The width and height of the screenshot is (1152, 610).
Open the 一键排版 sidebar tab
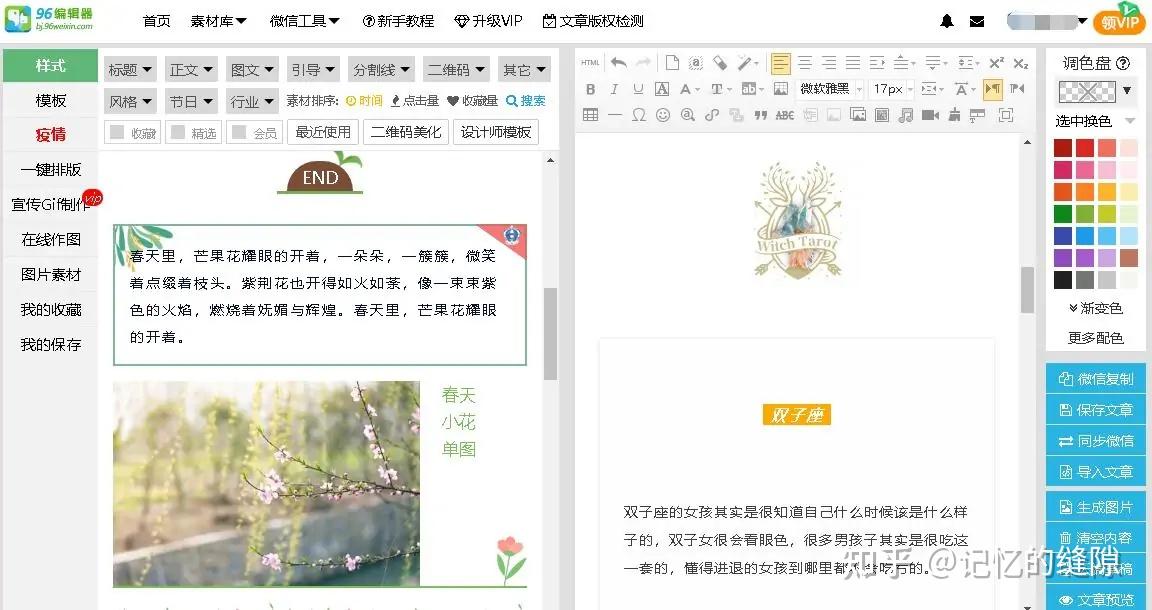[51, 170]
